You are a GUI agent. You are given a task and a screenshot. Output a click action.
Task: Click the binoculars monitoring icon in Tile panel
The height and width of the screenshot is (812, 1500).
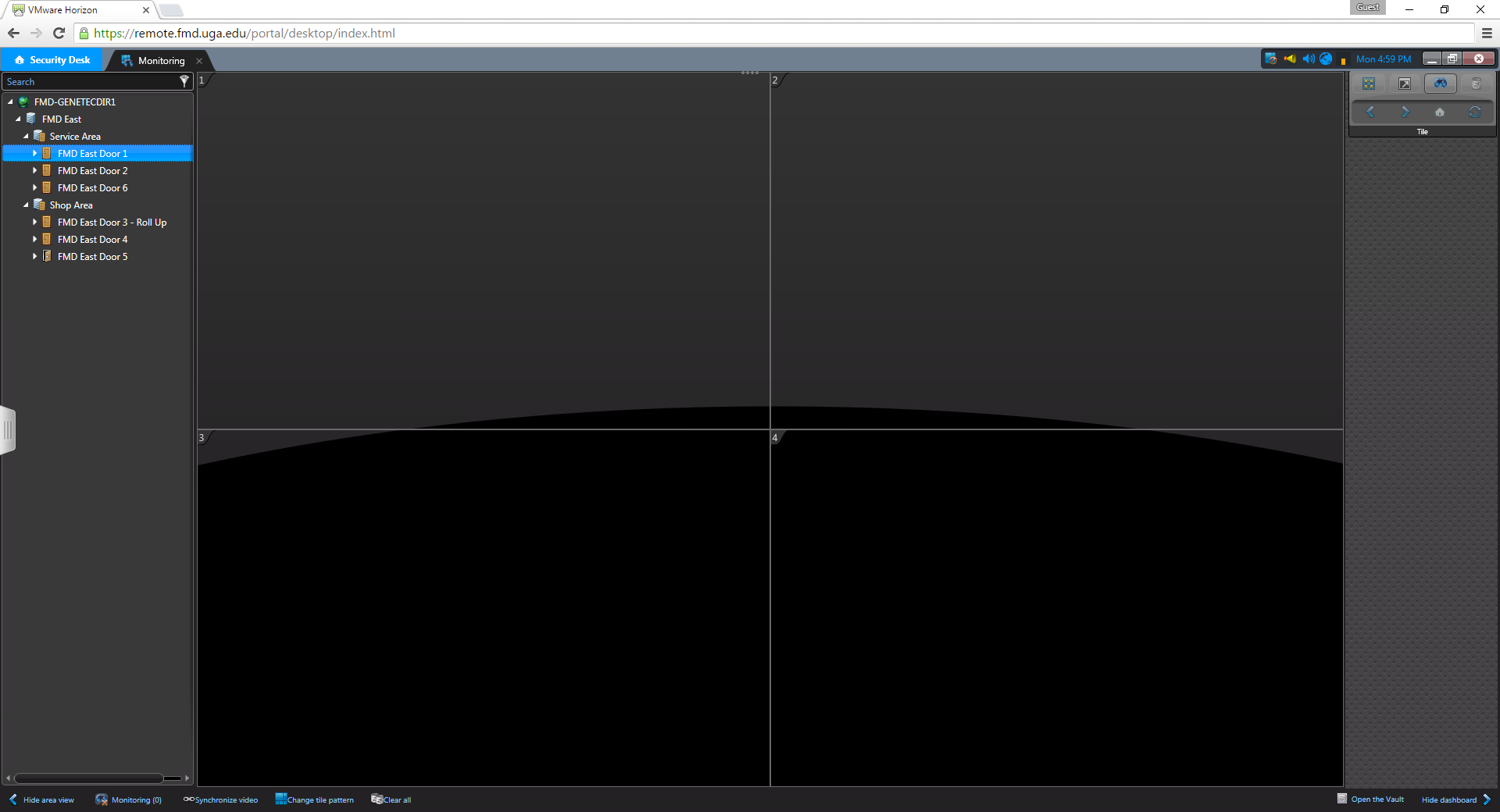[1440, 84]
